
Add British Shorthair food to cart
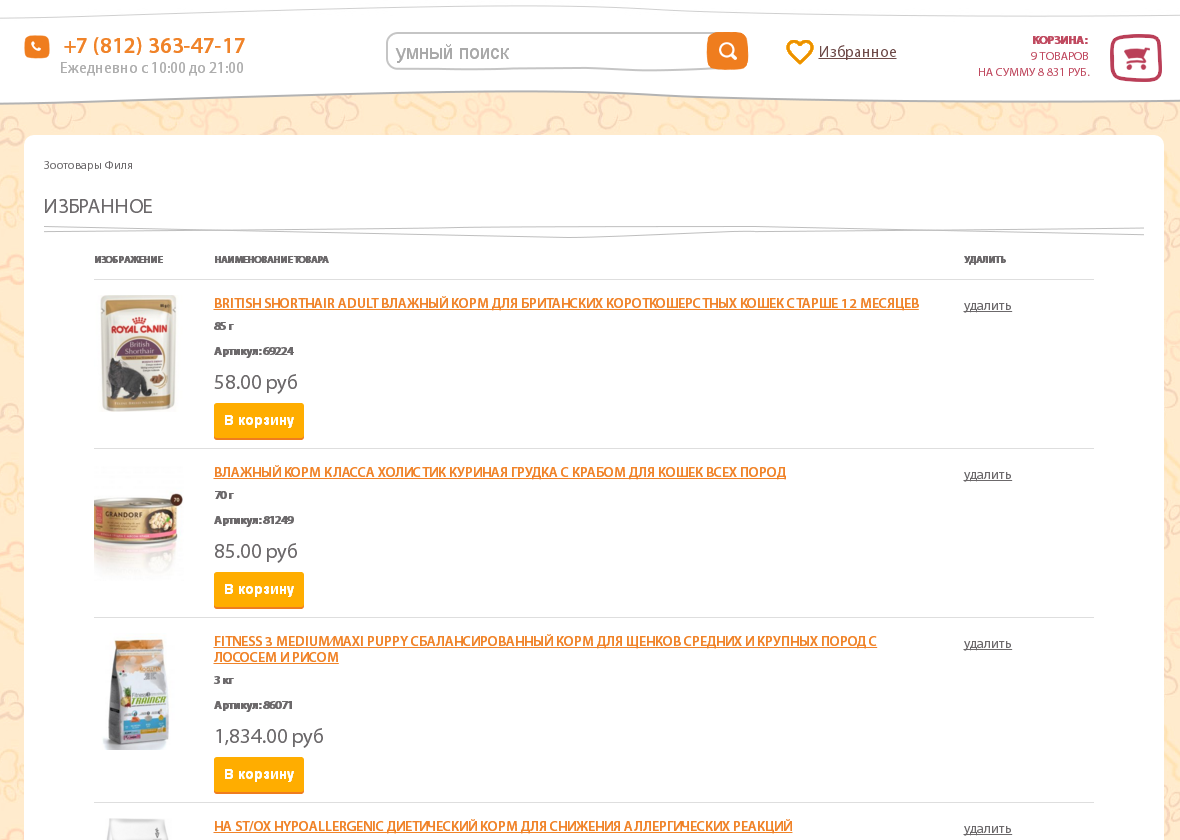[259, 421]
